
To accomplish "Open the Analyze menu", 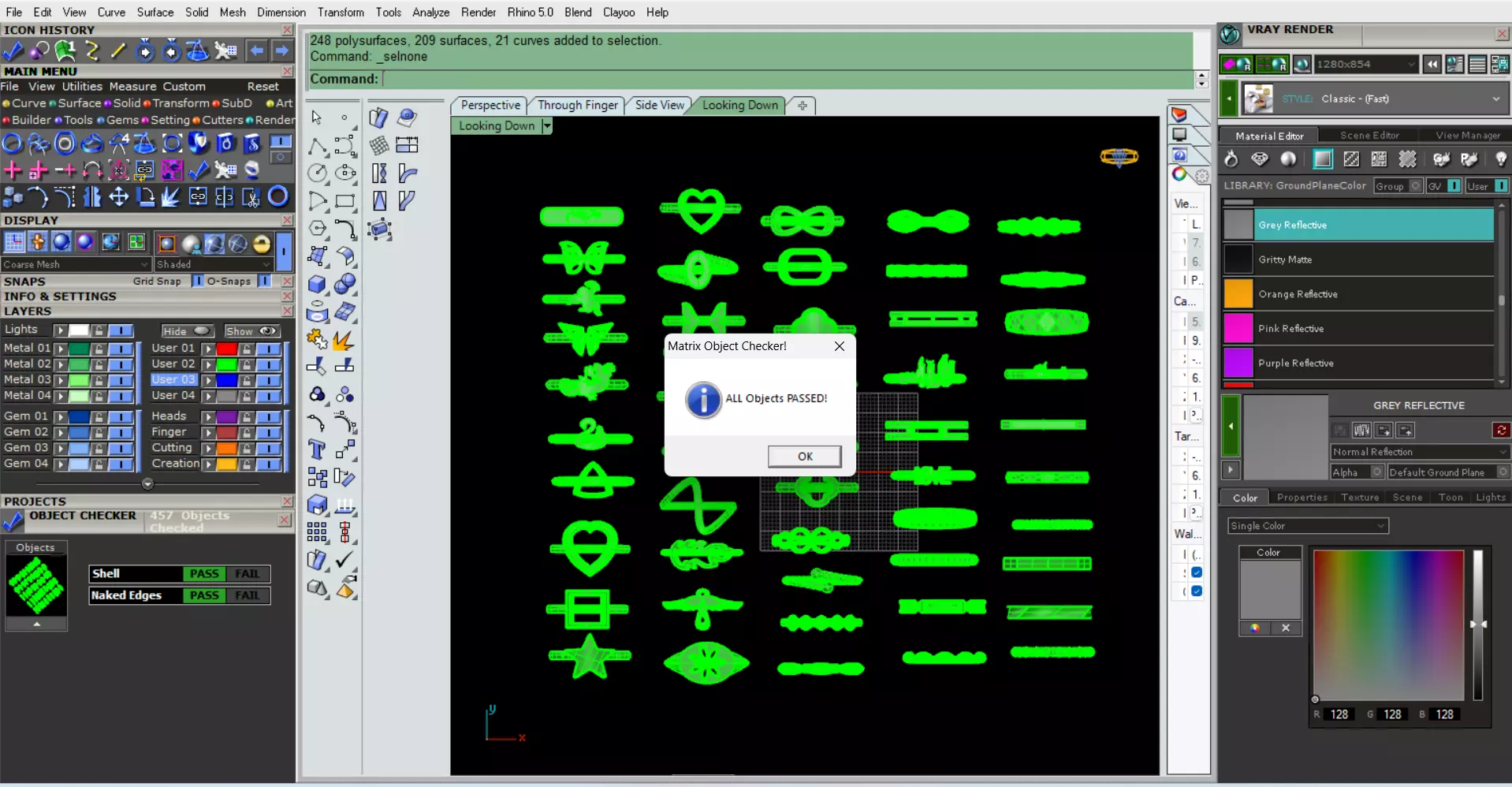I will pos(430,13).
